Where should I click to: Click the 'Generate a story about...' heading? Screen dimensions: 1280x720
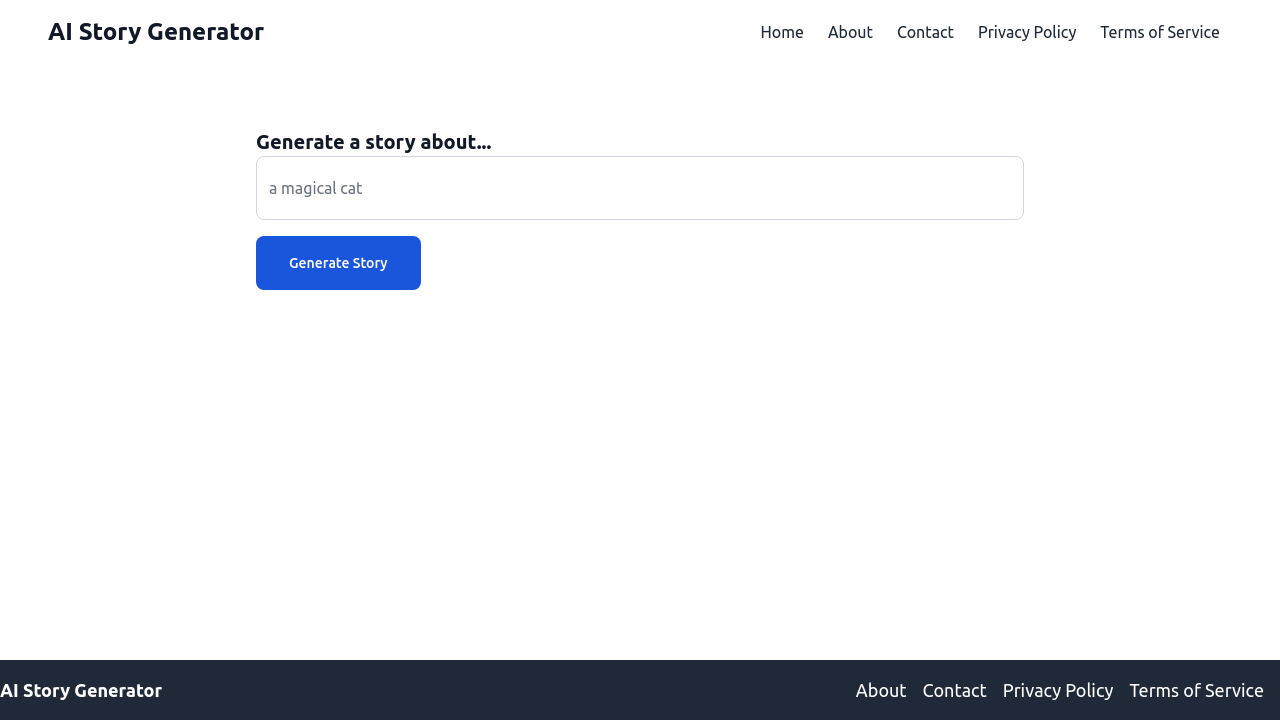(373, 142)
